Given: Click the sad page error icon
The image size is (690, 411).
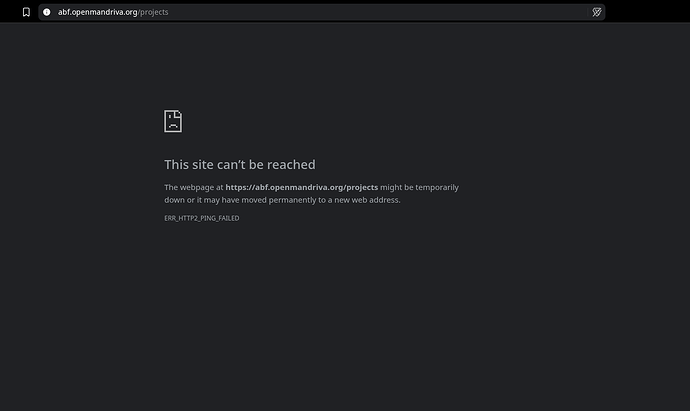Looking at the screenshot, I should [x=173, y=121].
